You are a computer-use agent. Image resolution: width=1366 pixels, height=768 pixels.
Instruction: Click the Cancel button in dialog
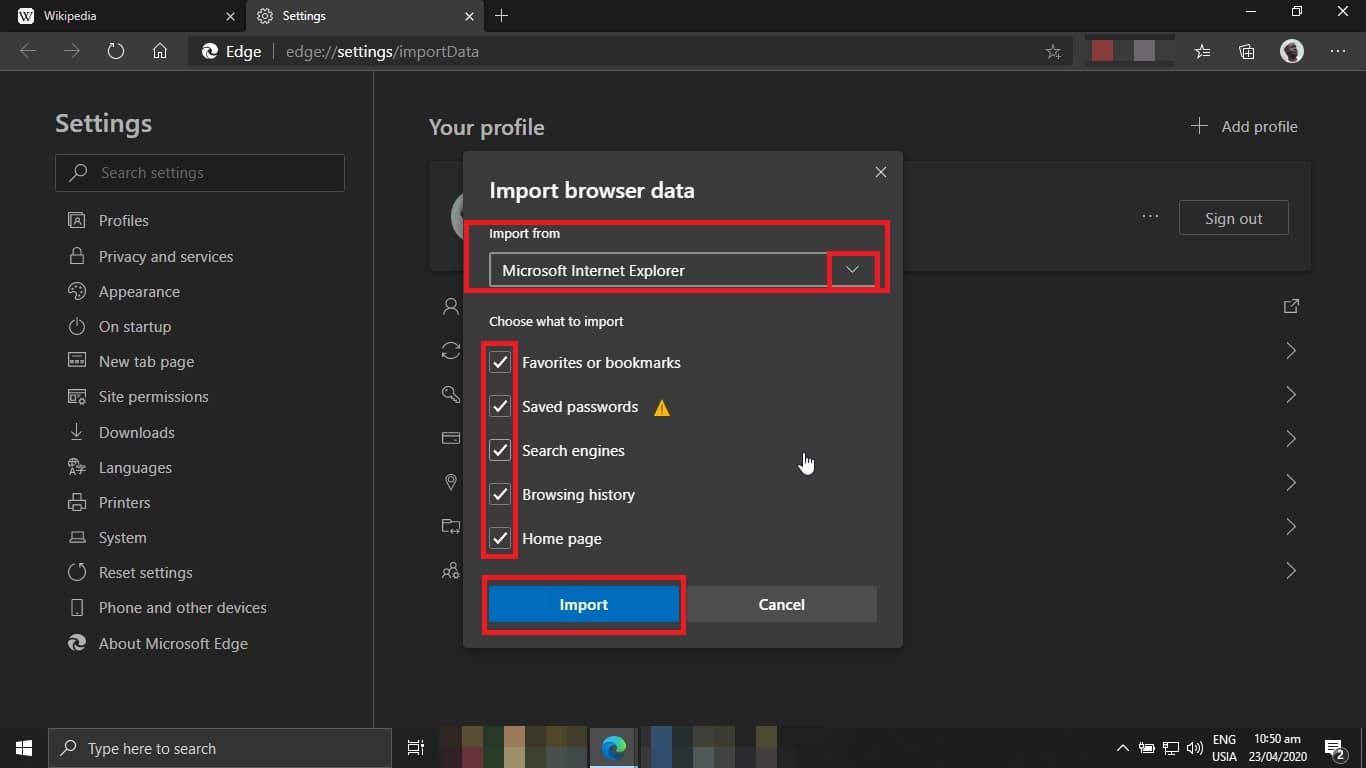point(782,604)
